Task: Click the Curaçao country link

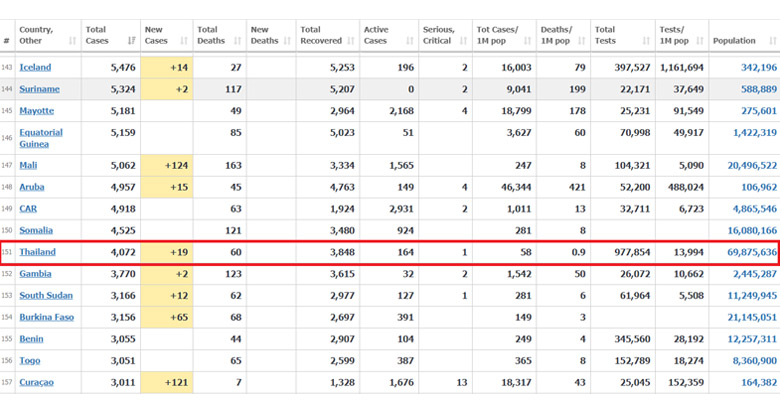Action: pos(36,383)
